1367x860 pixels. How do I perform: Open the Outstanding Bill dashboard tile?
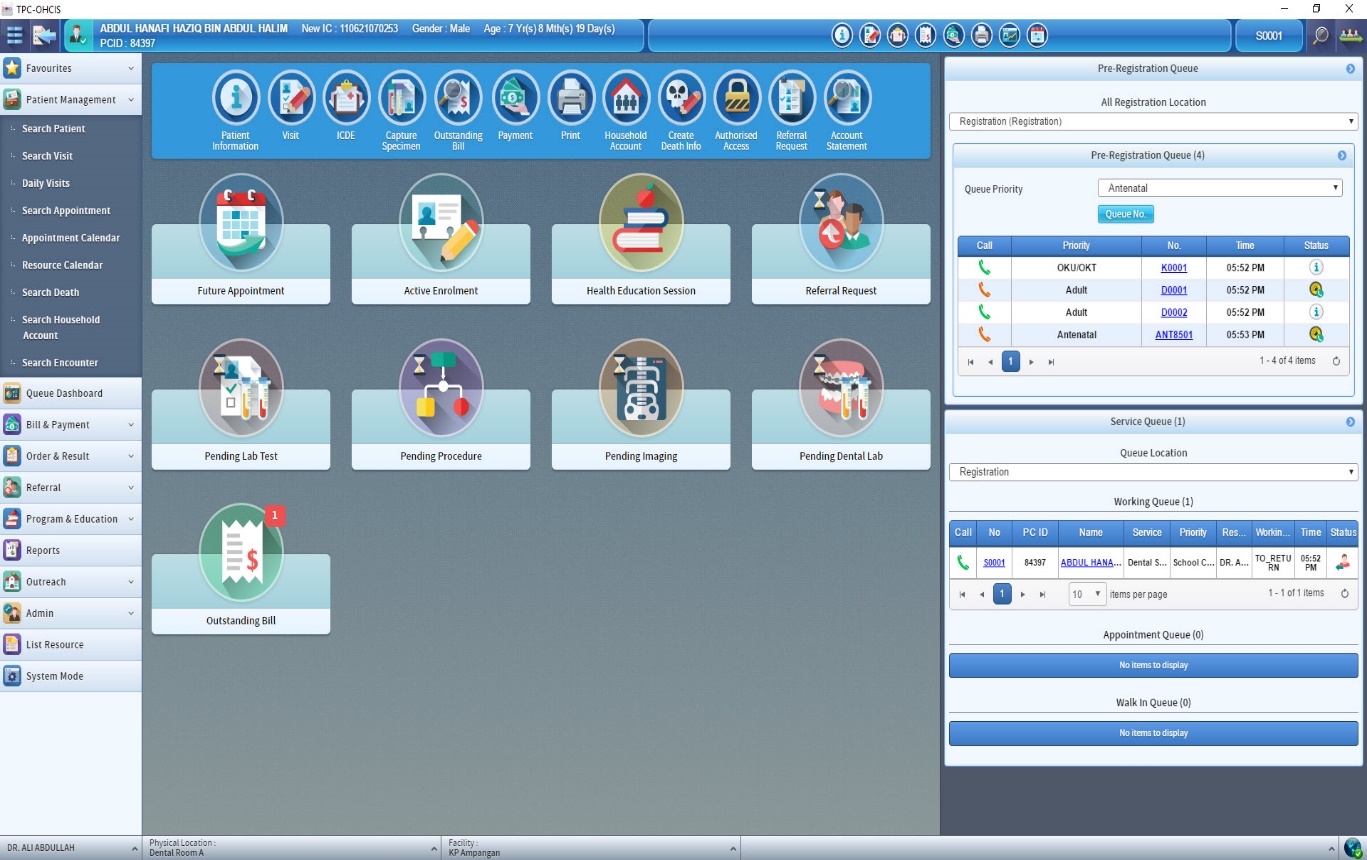pyautogui.click(x=241, y=570)
